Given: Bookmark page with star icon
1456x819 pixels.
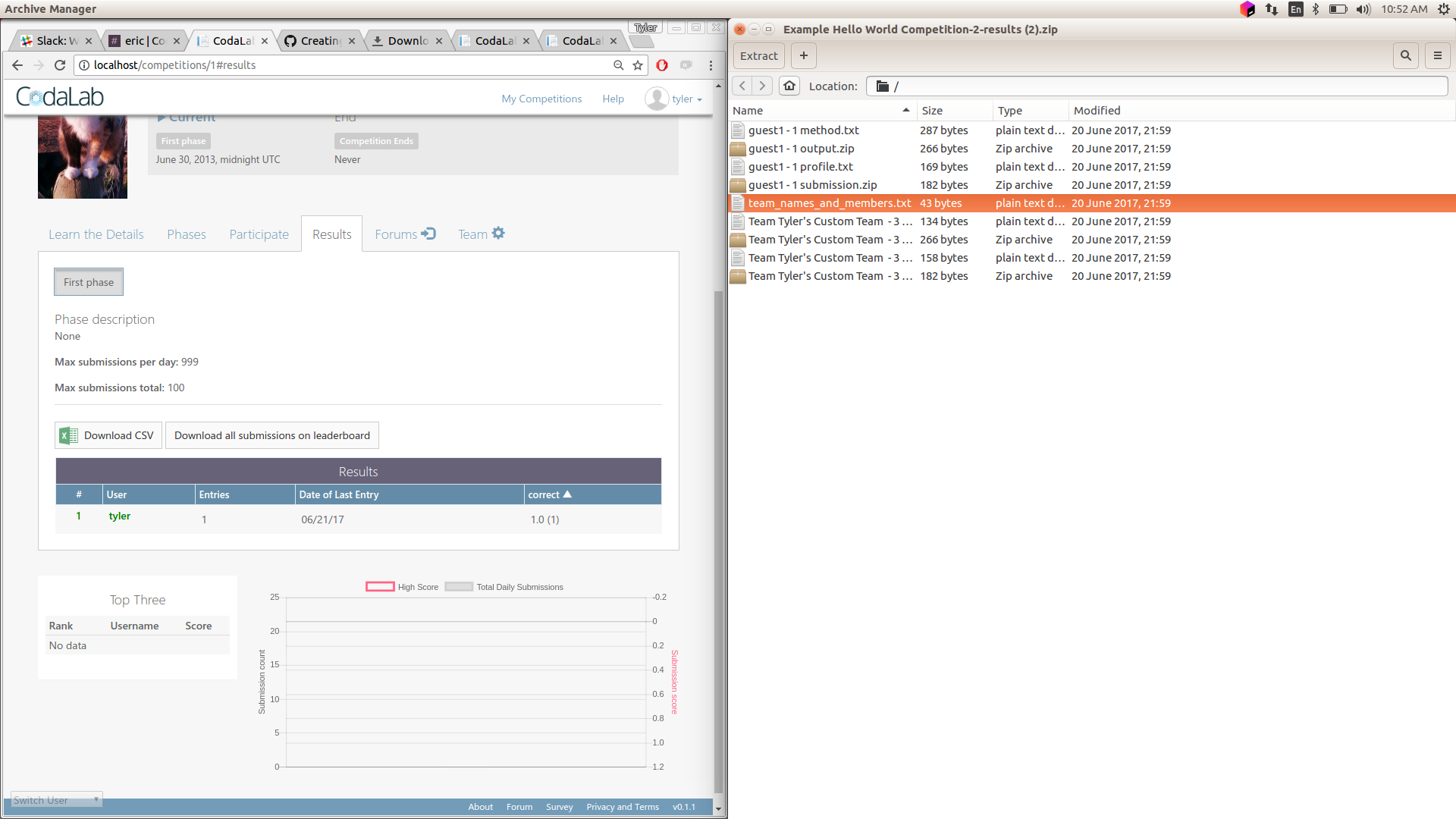Looking at the screenshot, I should click(x=638, y=65).
